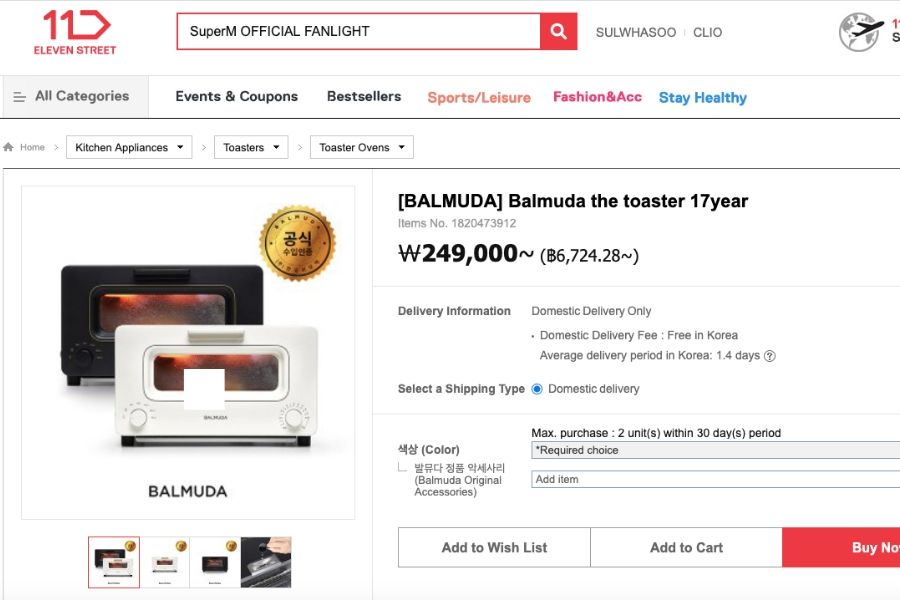The height and width of the screenshot is (600, 900).
Task: Click the Add to Wish List button
Action: [494, 548]
